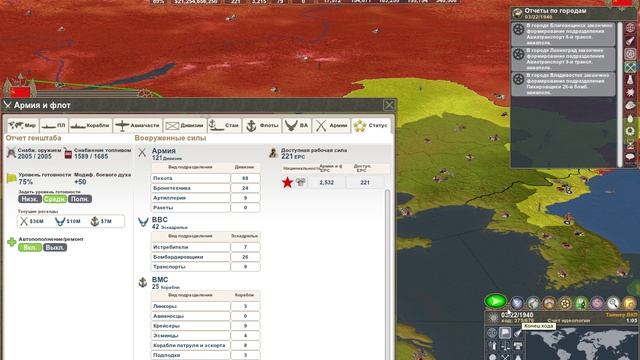The width and height of the screenshot is (640, 360).
Task: Toggle the globe minimap filter button
Action: (x=492, y=333)
